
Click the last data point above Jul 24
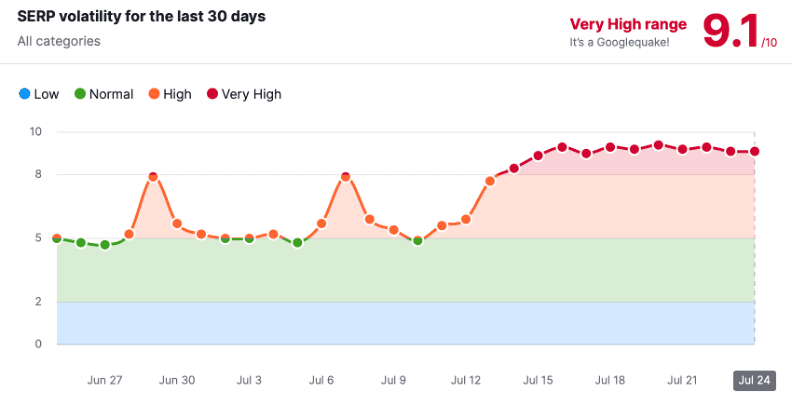[x=755, y=151]
